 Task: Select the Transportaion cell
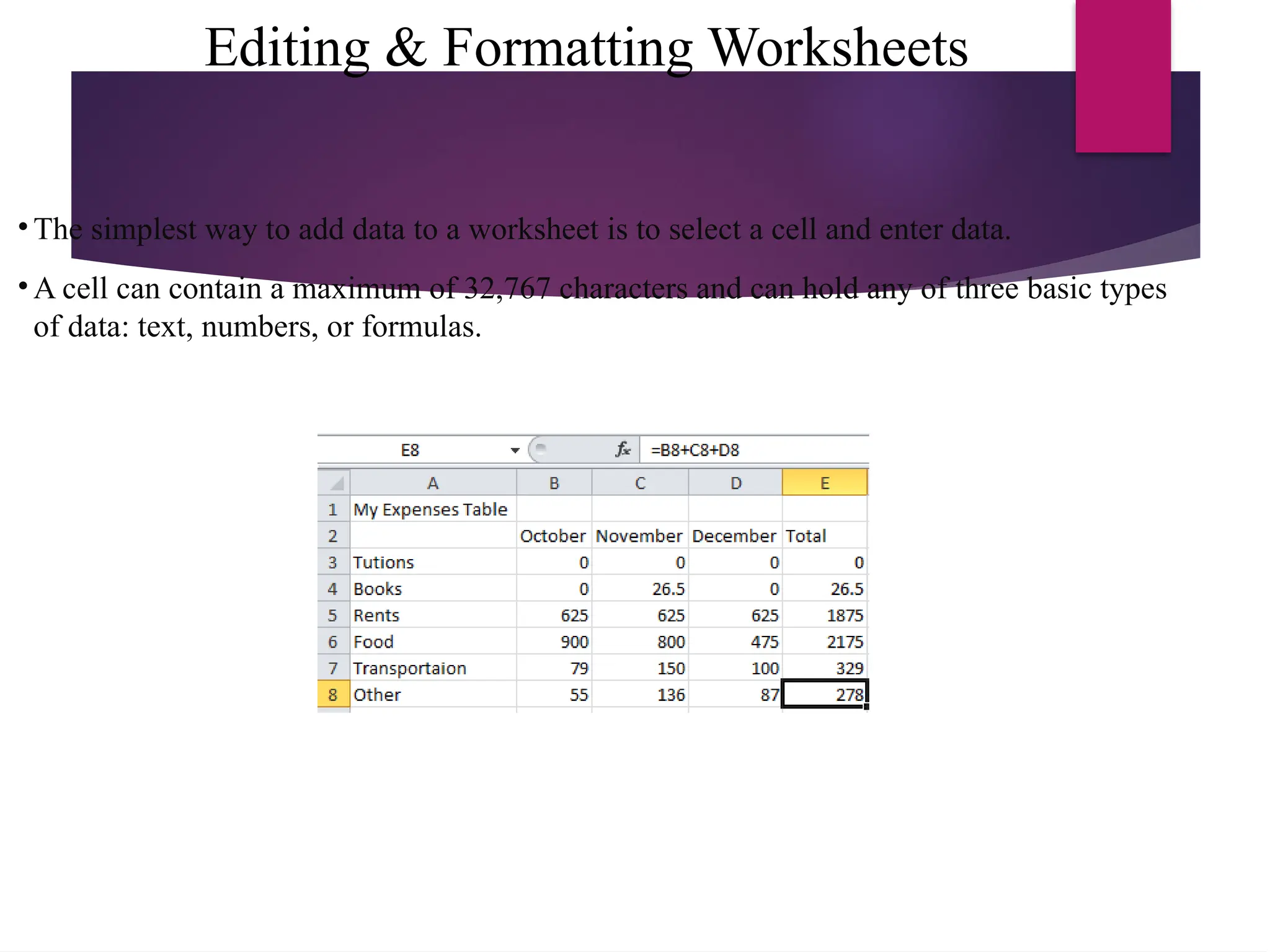click(x=432, y=668)
